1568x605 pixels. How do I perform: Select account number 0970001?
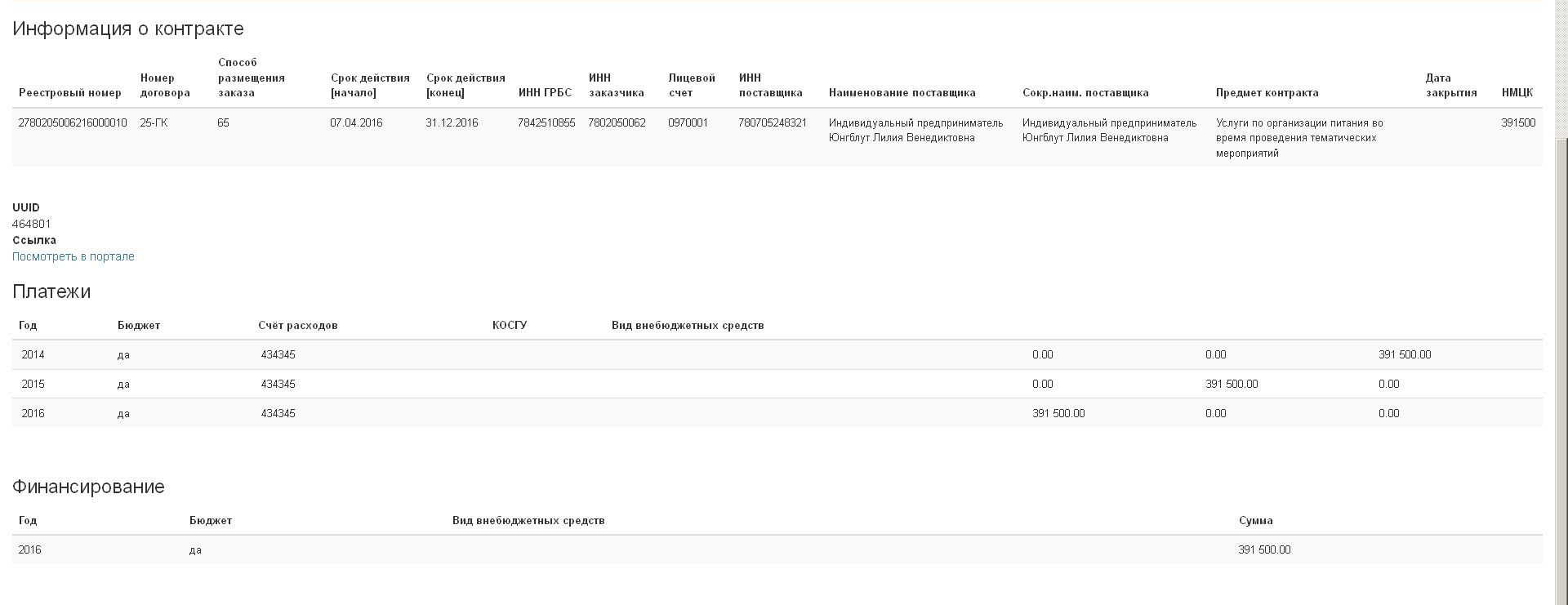coord(688,122)
